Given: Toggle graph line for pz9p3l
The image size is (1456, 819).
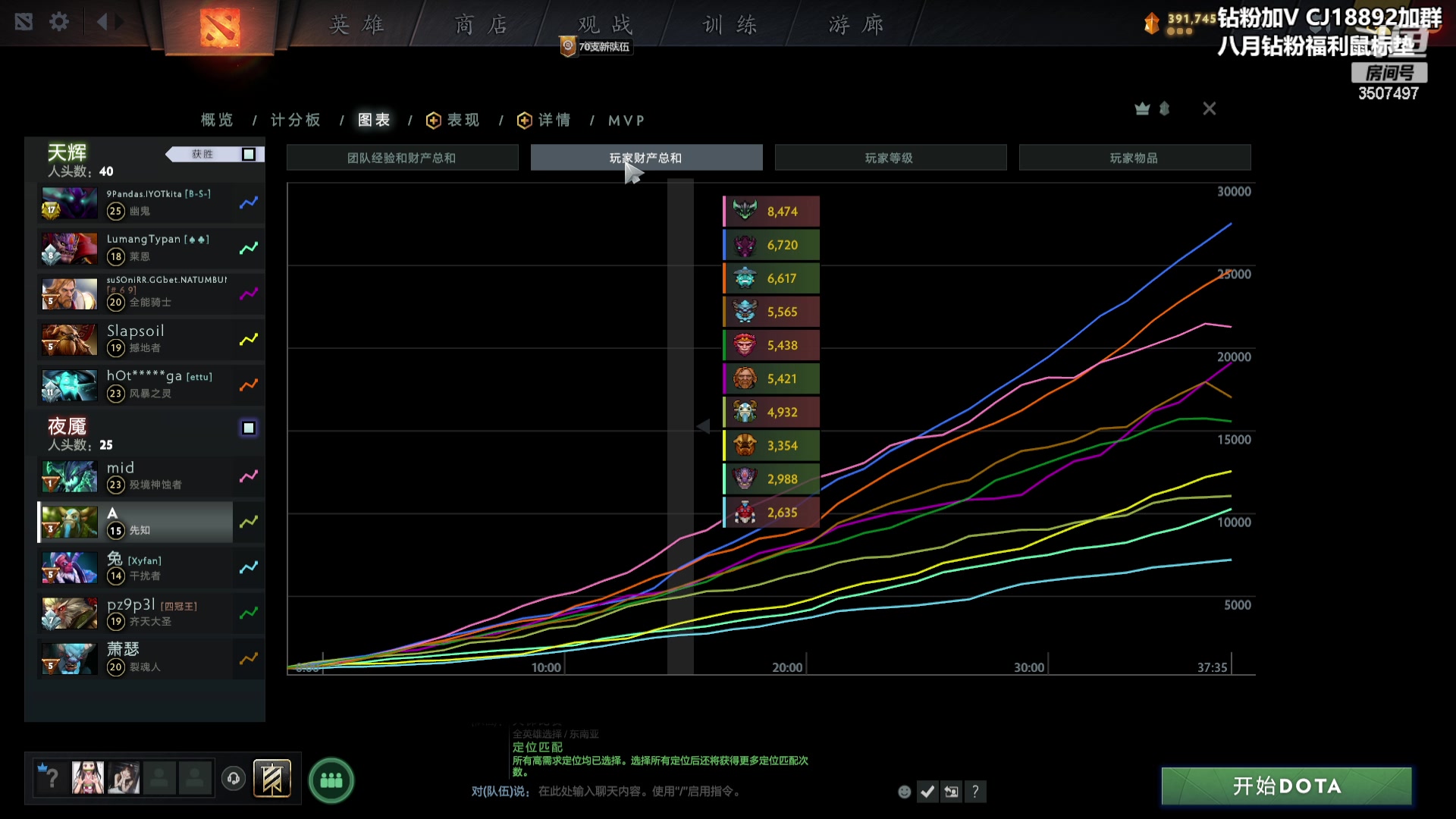Looking at the screenshot, I should pyautogui.click(x=249, y=613).
